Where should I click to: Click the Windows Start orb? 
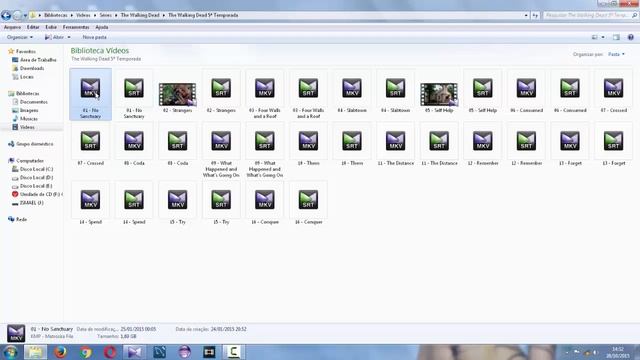[x=11, y=352]
